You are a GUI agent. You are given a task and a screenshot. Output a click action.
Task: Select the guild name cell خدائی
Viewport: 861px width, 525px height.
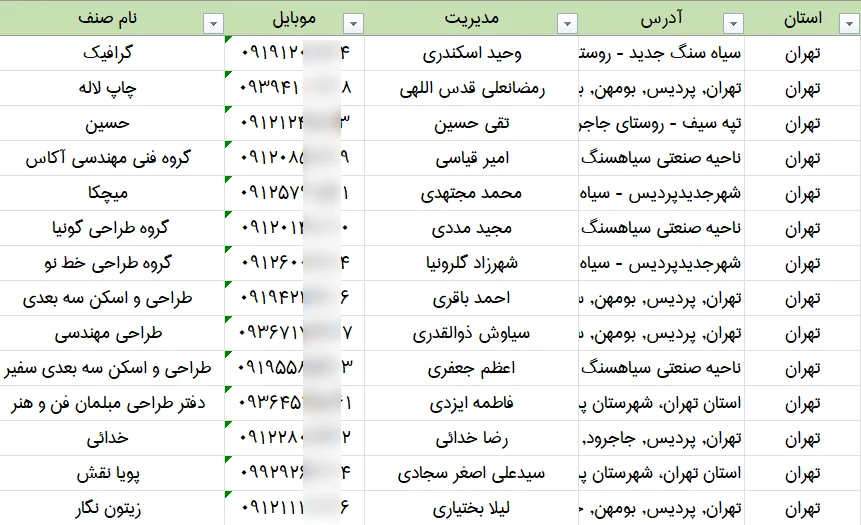click(x=112, y=438)
